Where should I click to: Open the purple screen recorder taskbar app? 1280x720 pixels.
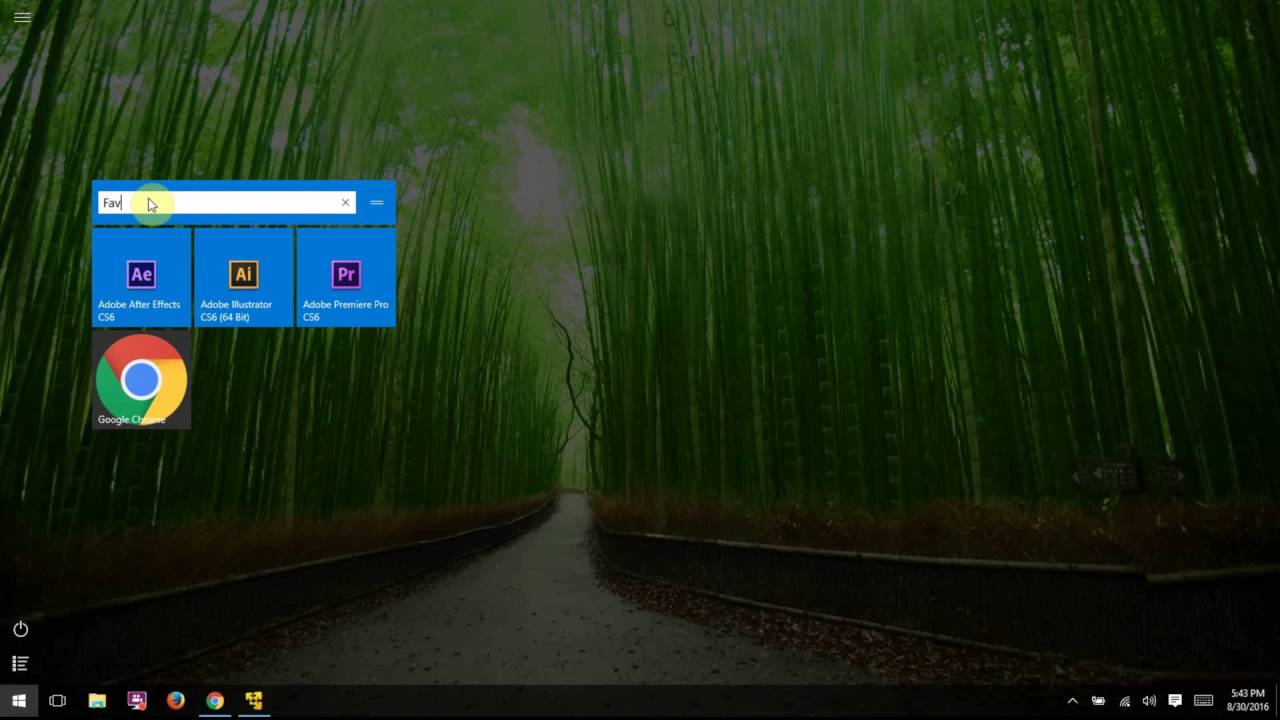point(137,701)
